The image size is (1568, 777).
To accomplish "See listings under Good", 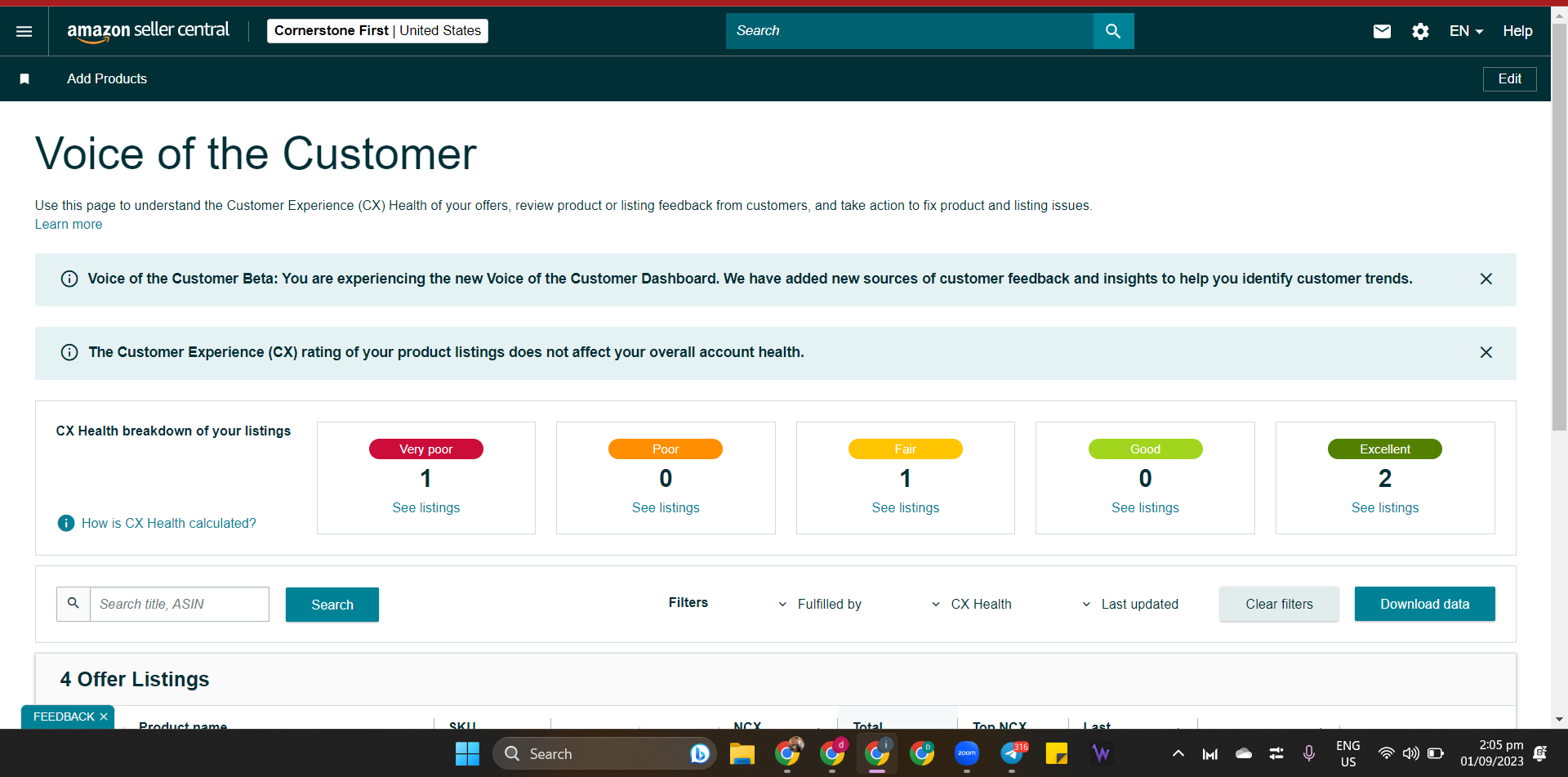I will coord(1145,508).
